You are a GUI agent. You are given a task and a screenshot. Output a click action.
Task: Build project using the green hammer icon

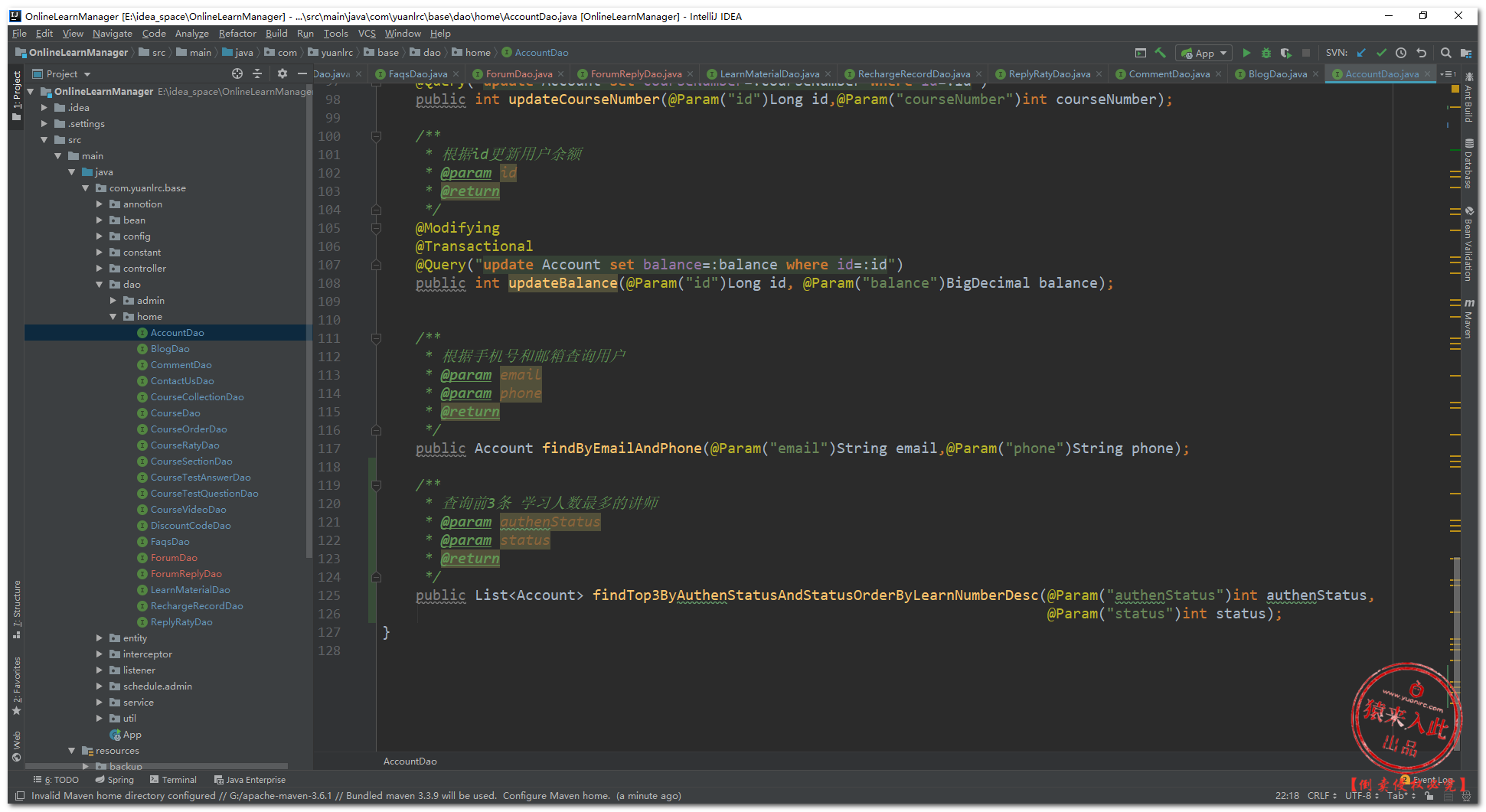click(x=1161, y=53)
